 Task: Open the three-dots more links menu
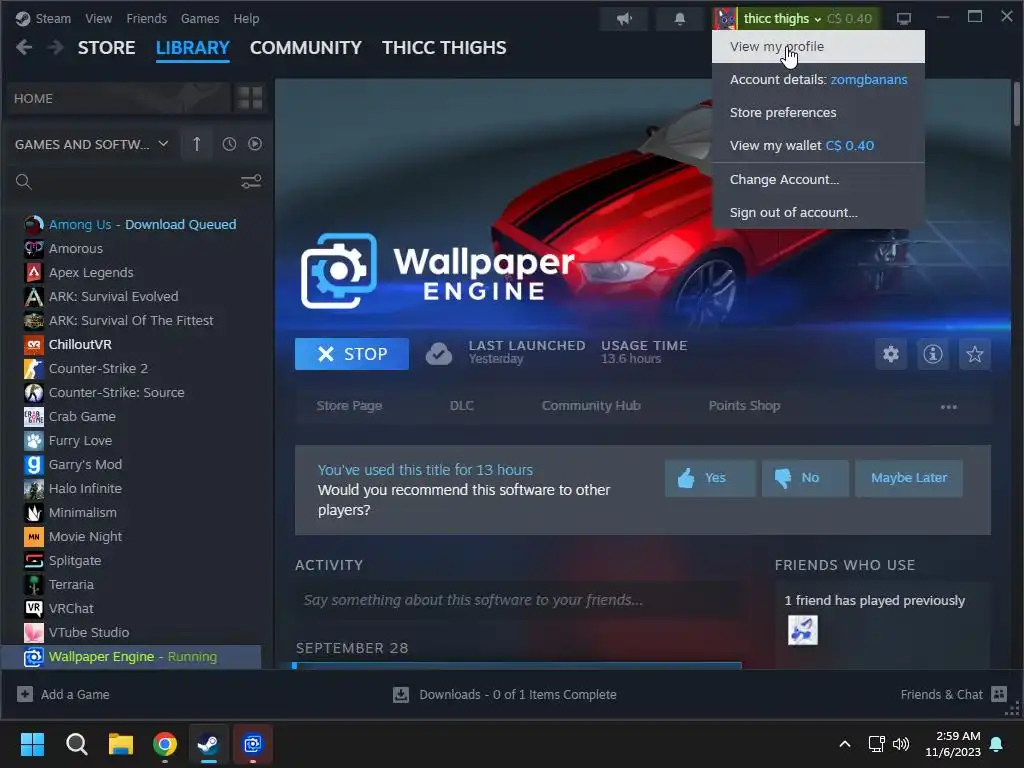click(949, 407)
